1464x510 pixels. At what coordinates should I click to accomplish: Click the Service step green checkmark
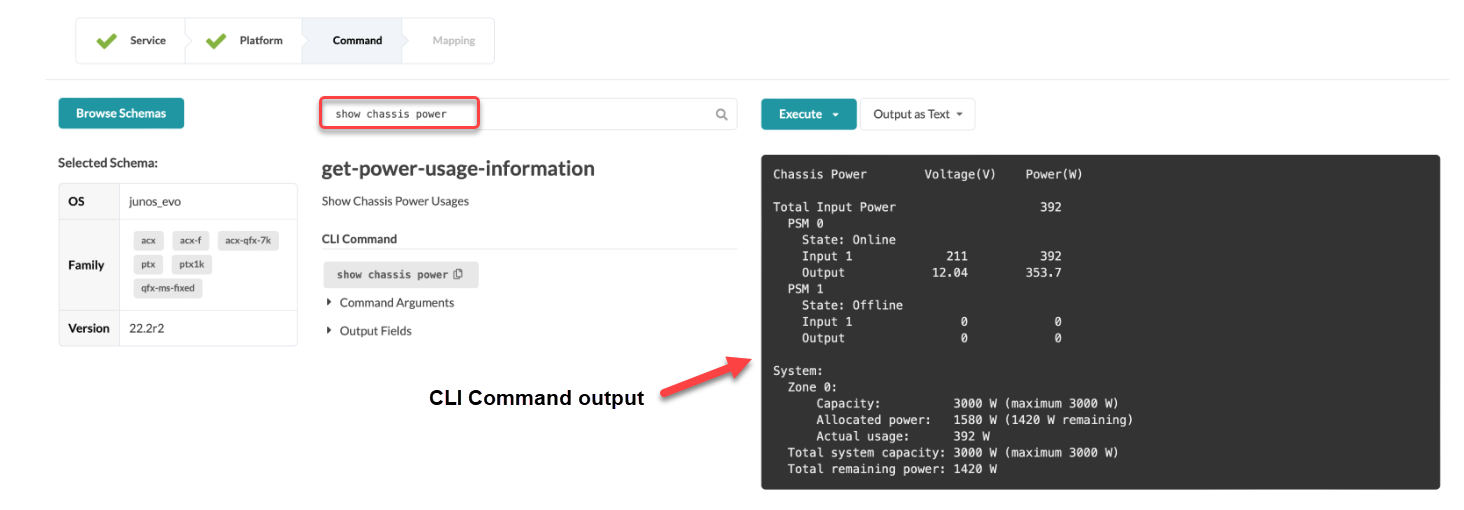coord(107,41)
